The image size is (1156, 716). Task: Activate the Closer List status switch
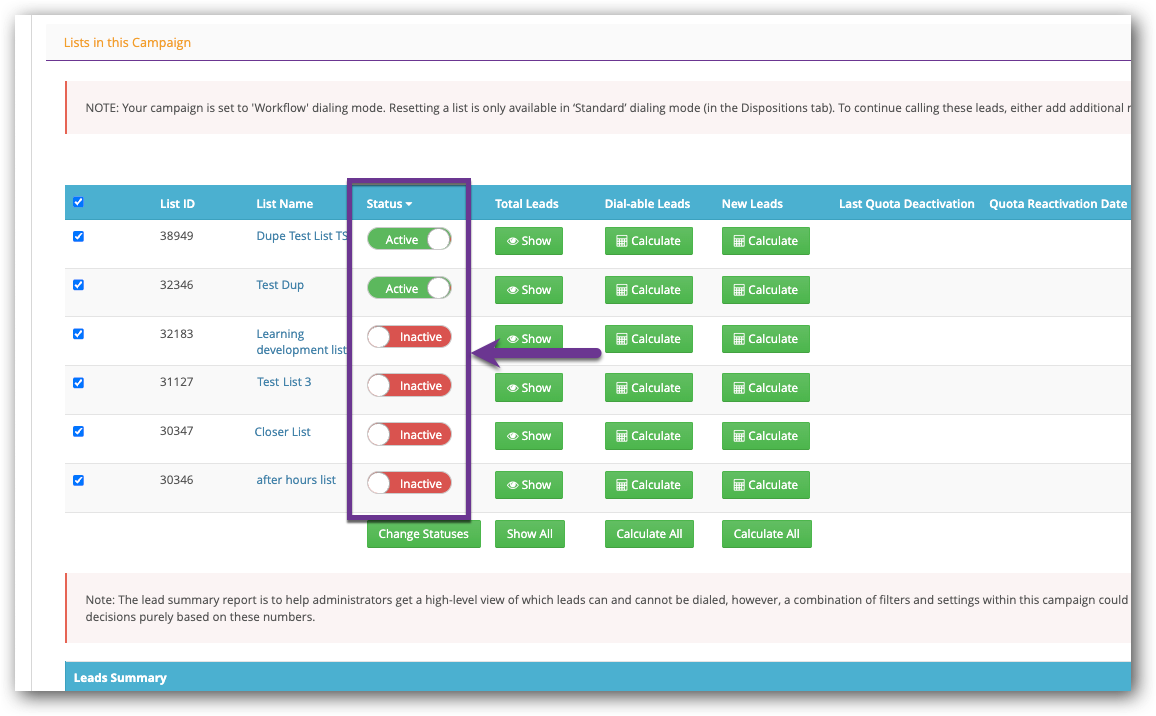coord(409,435)
